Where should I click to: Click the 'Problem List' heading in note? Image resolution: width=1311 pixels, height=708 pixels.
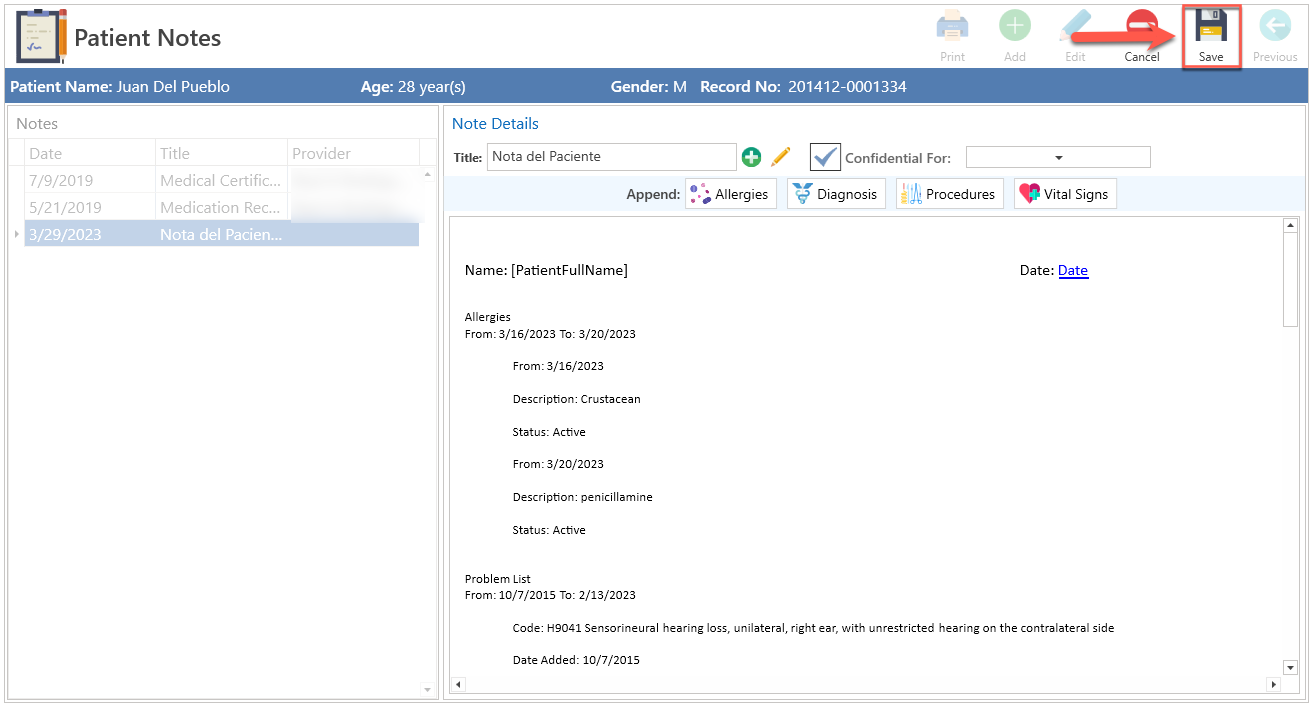[x=497, y=579]
